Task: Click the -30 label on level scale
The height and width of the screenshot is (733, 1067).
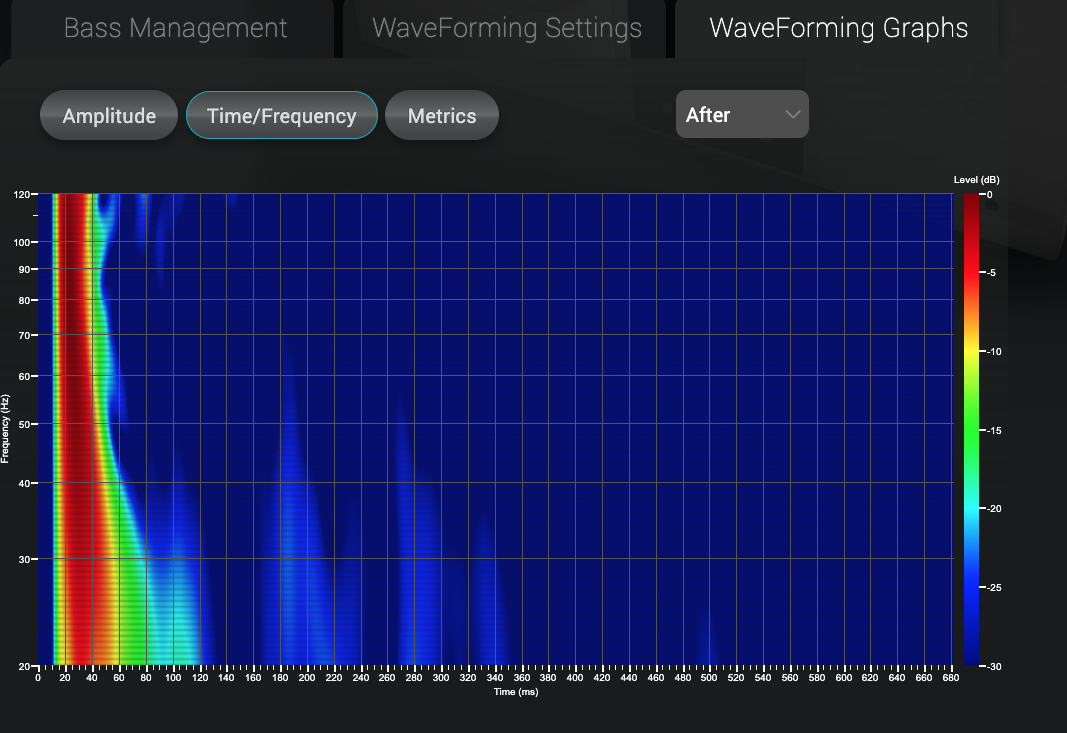Action: tap(994, 667)
